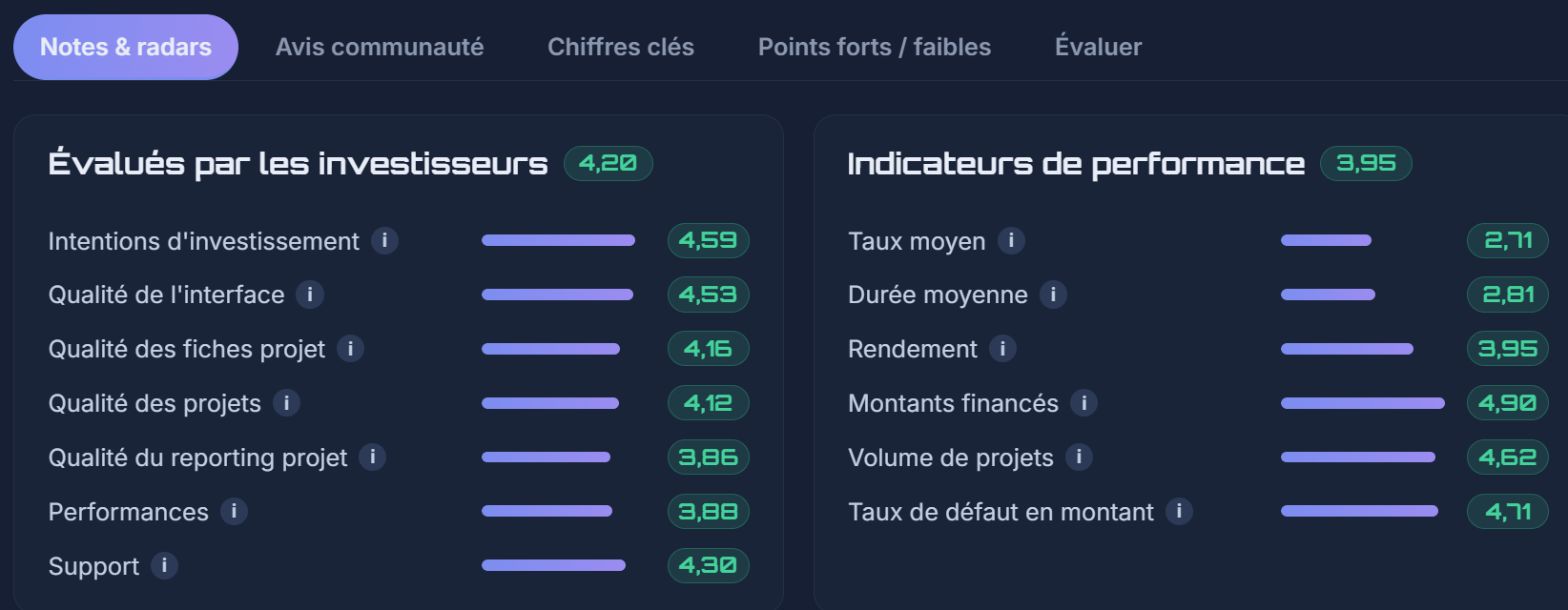Open the Évaluer tab

1098,47
